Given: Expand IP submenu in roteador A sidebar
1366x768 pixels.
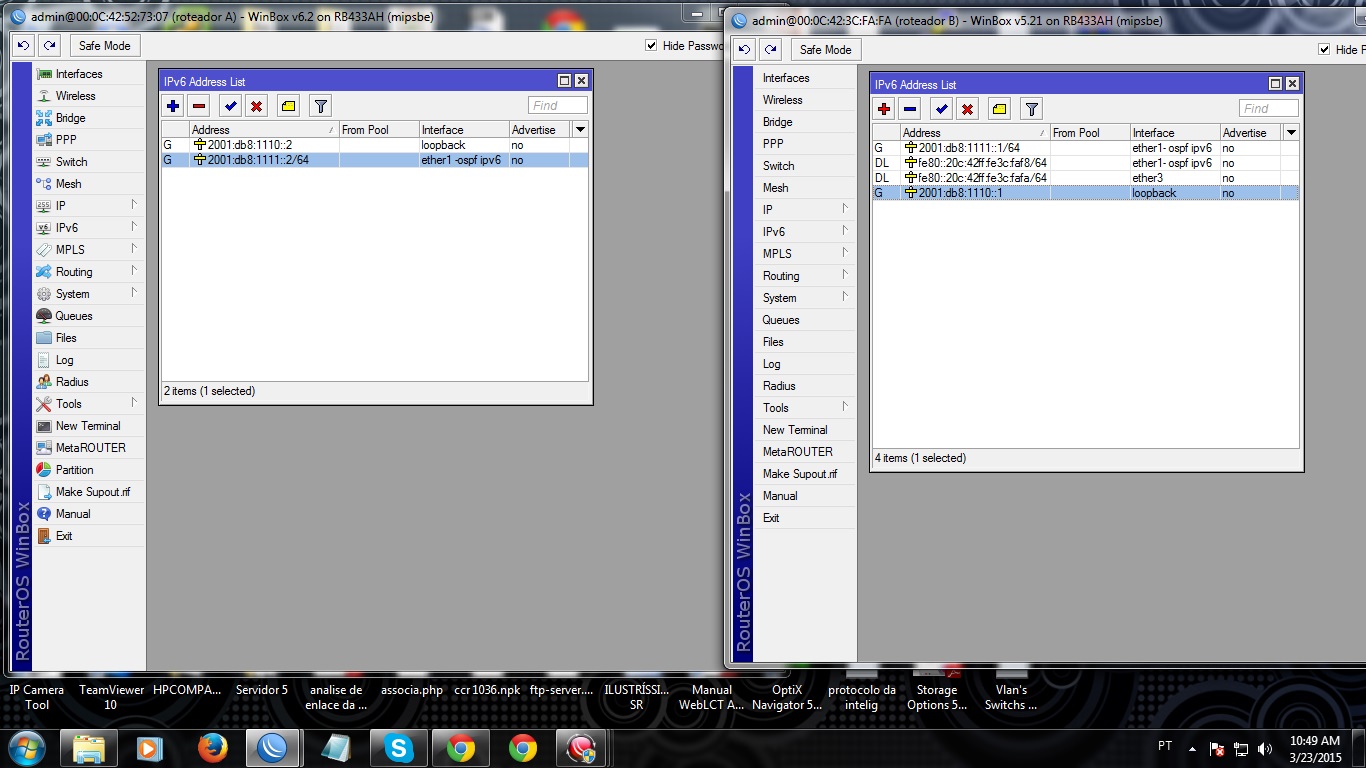Looking at the screenshot, I should coord(89,206).
